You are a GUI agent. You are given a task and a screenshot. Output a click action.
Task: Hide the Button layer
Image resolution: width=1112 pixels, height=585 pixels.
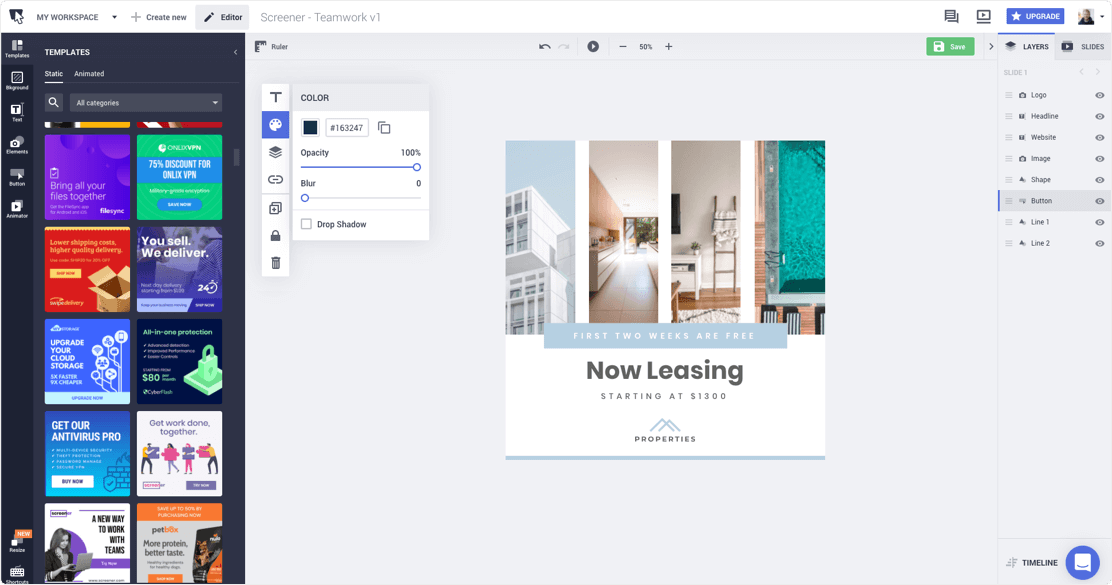click(x=1099, y=201)
